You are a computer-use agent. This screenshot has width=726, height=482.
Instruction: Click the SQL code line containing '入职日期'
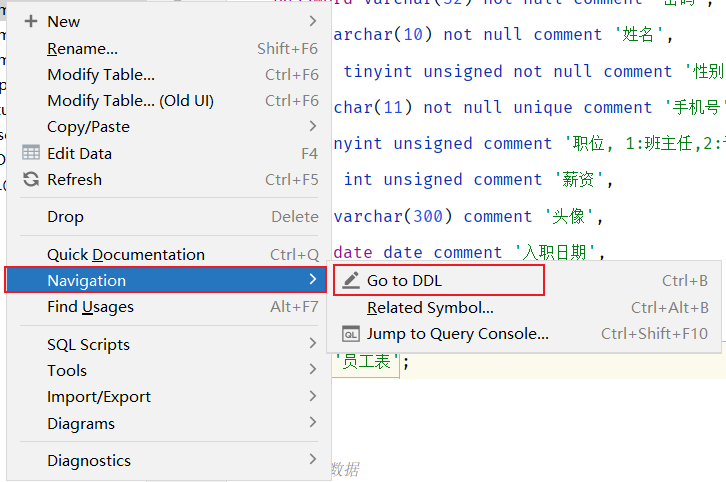click(470, 252)
